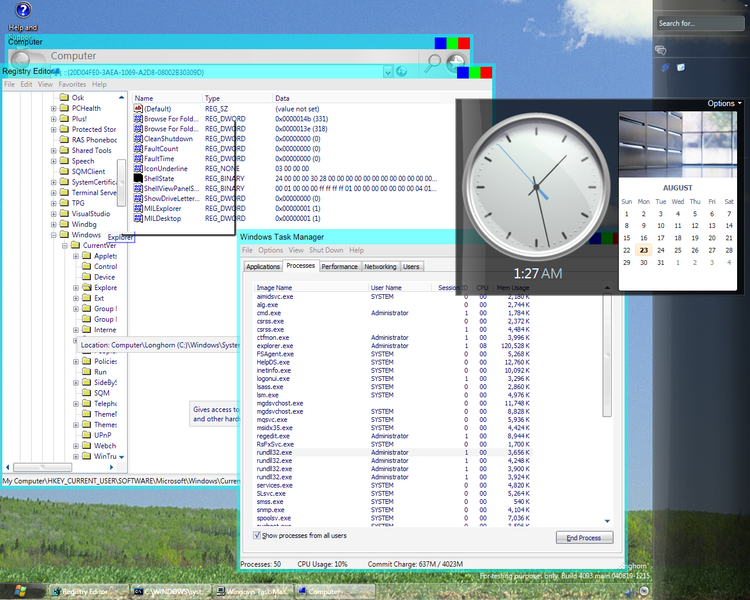
Task: Click the ShellState binary value icon
Action: coord(138,179)
